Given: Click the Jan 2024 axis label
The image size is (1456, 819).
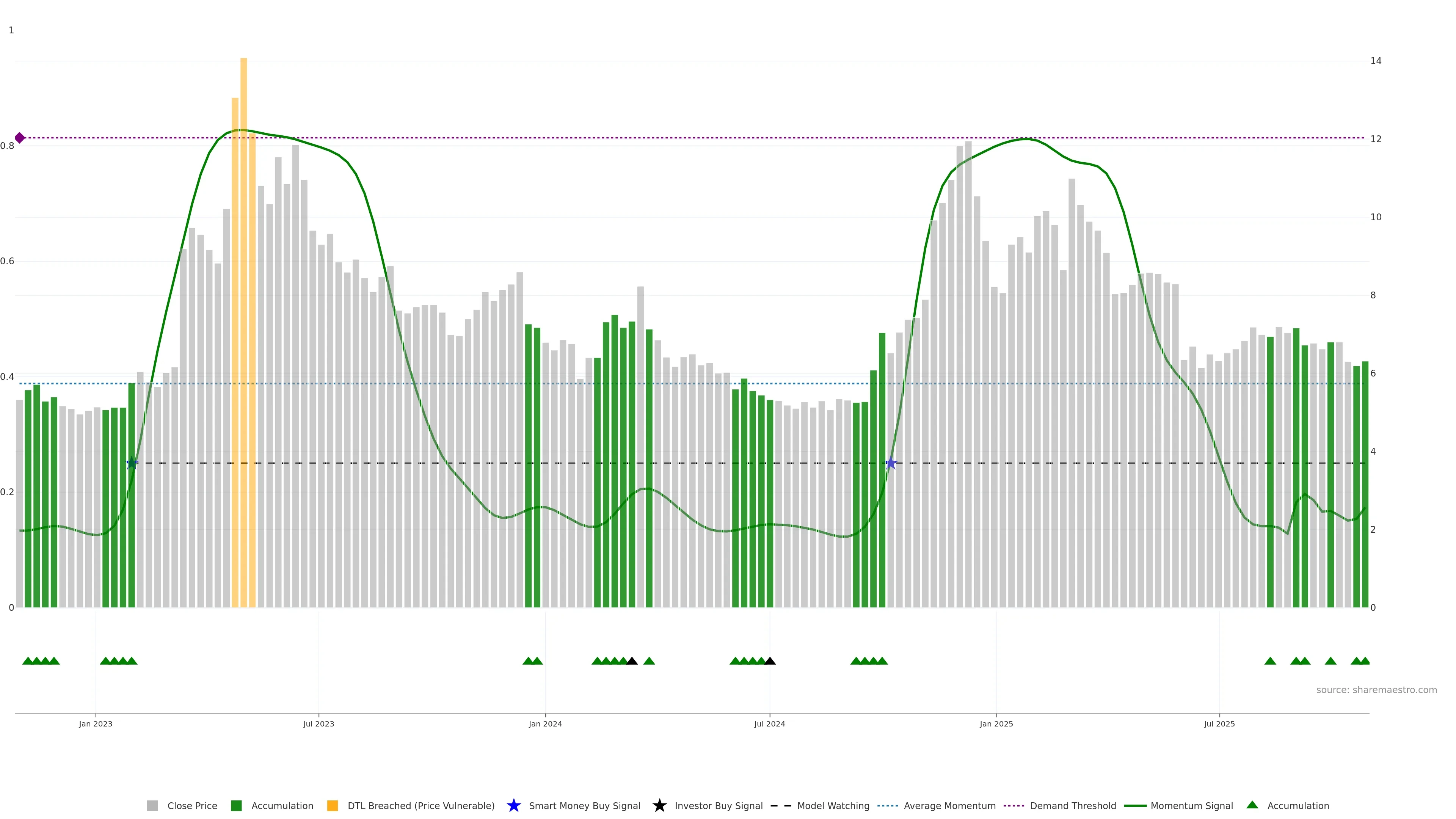Looking at the screenshot, I should [545, 723].
